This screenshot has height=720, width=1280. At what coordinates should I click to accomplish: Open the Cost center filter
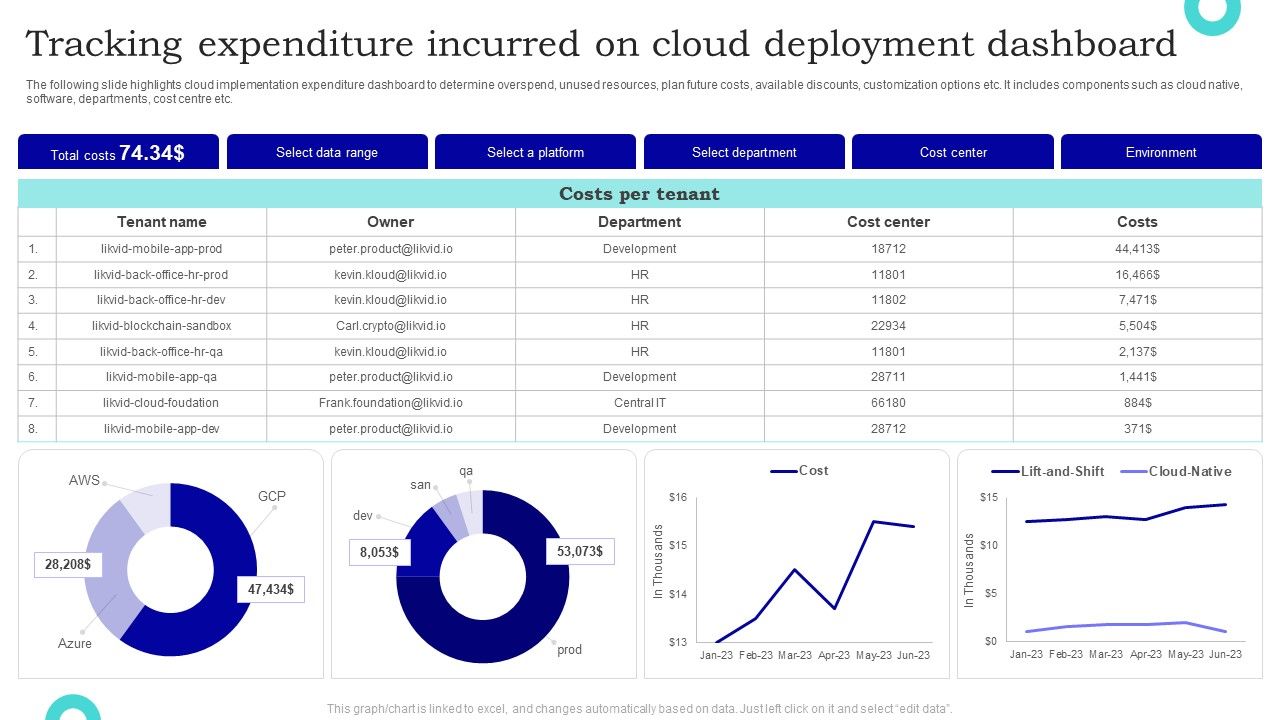pyautogui.click(x=953, y=152)
